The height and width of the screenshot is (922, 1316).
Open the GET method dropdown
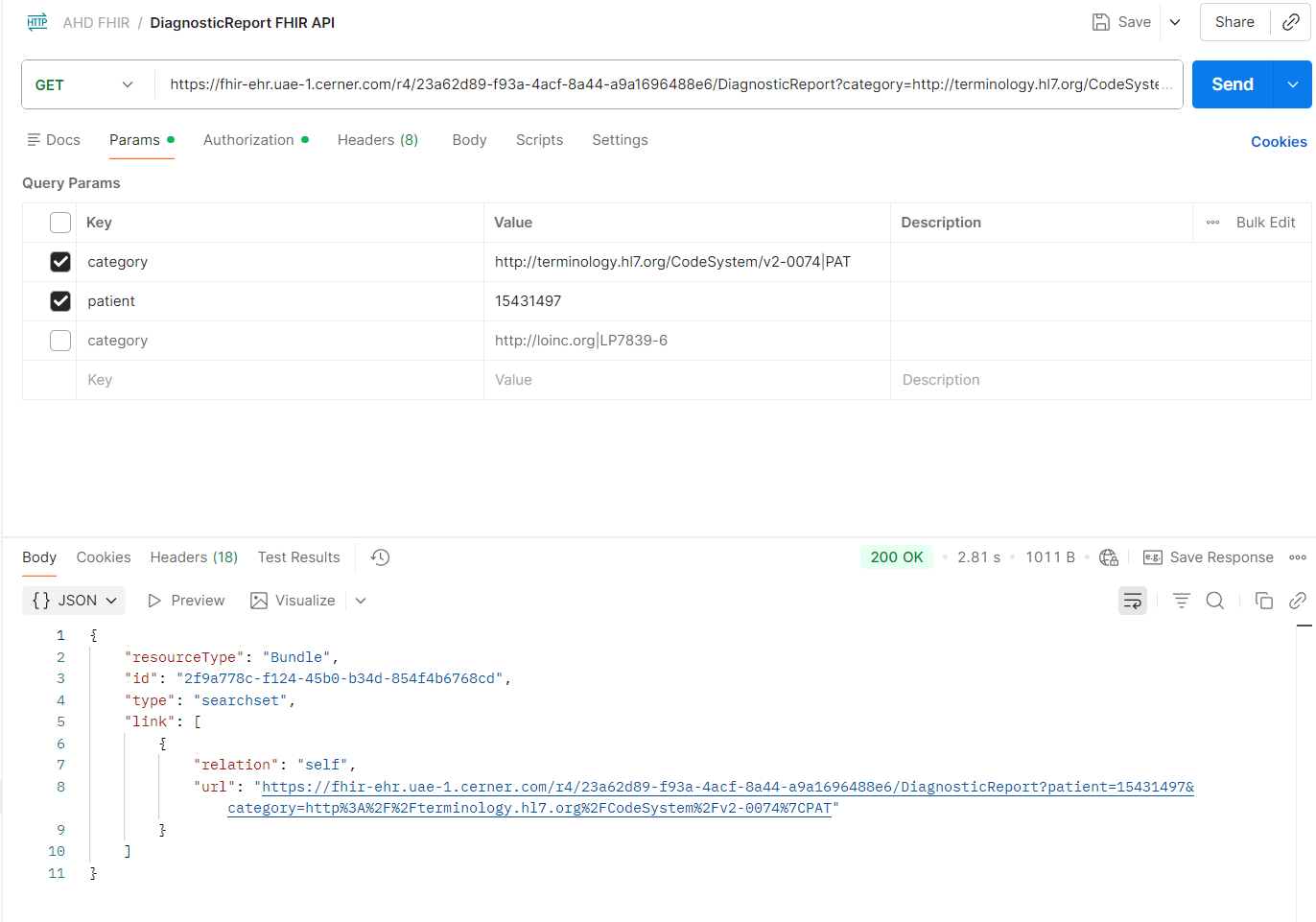[84, 85]
